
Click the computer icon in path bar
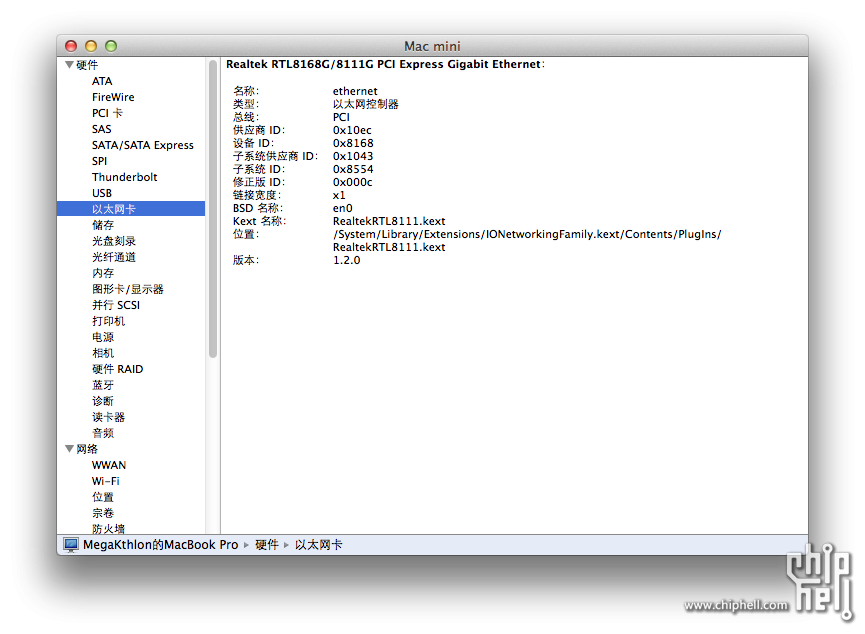[x=71, y=545]
